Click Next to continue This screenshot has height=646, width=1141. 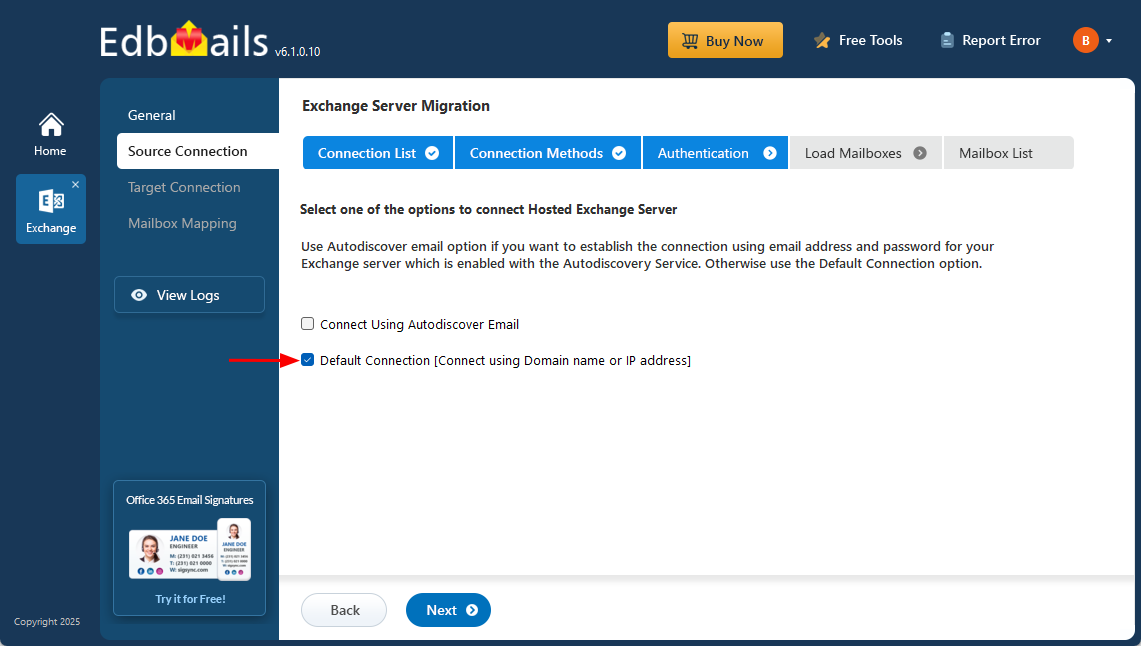tap(448, 610)
